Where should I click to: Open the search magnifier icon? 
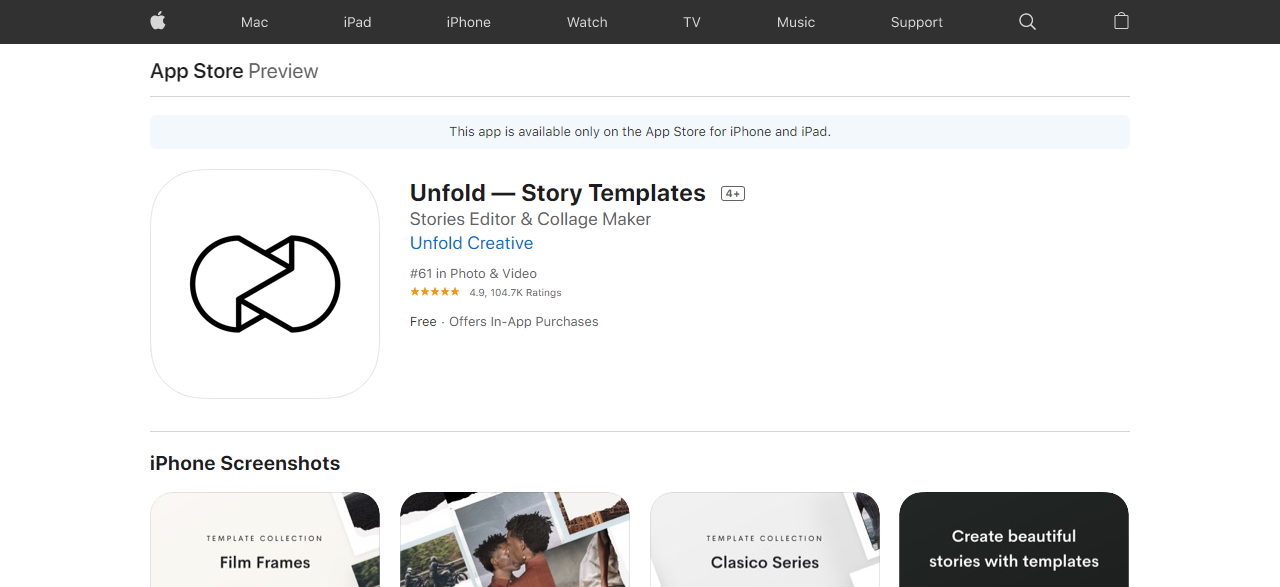(x=1027, y=21)
